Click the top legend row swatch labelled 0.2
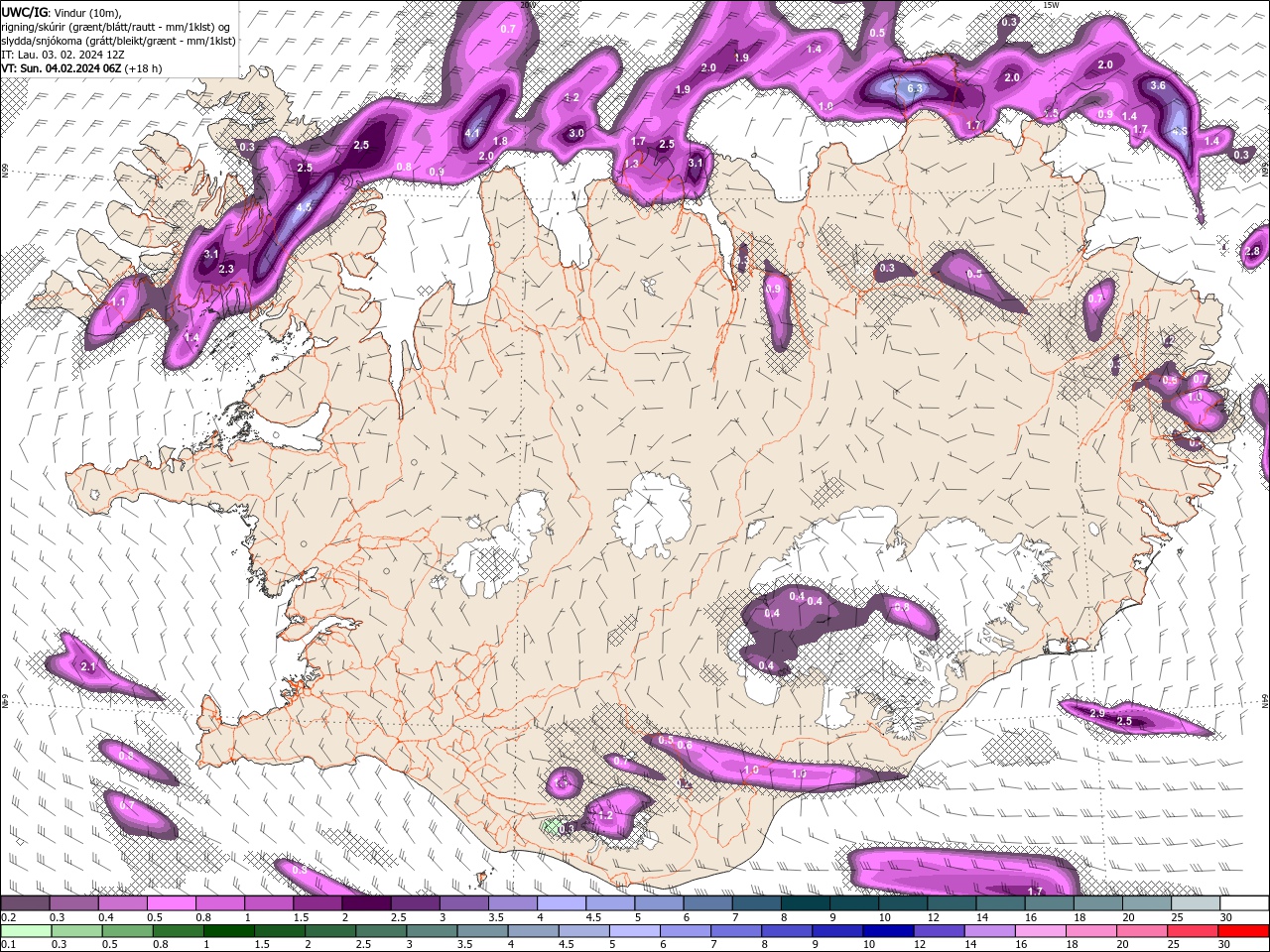Screen dimensions: 1270x952 point(25,903)
